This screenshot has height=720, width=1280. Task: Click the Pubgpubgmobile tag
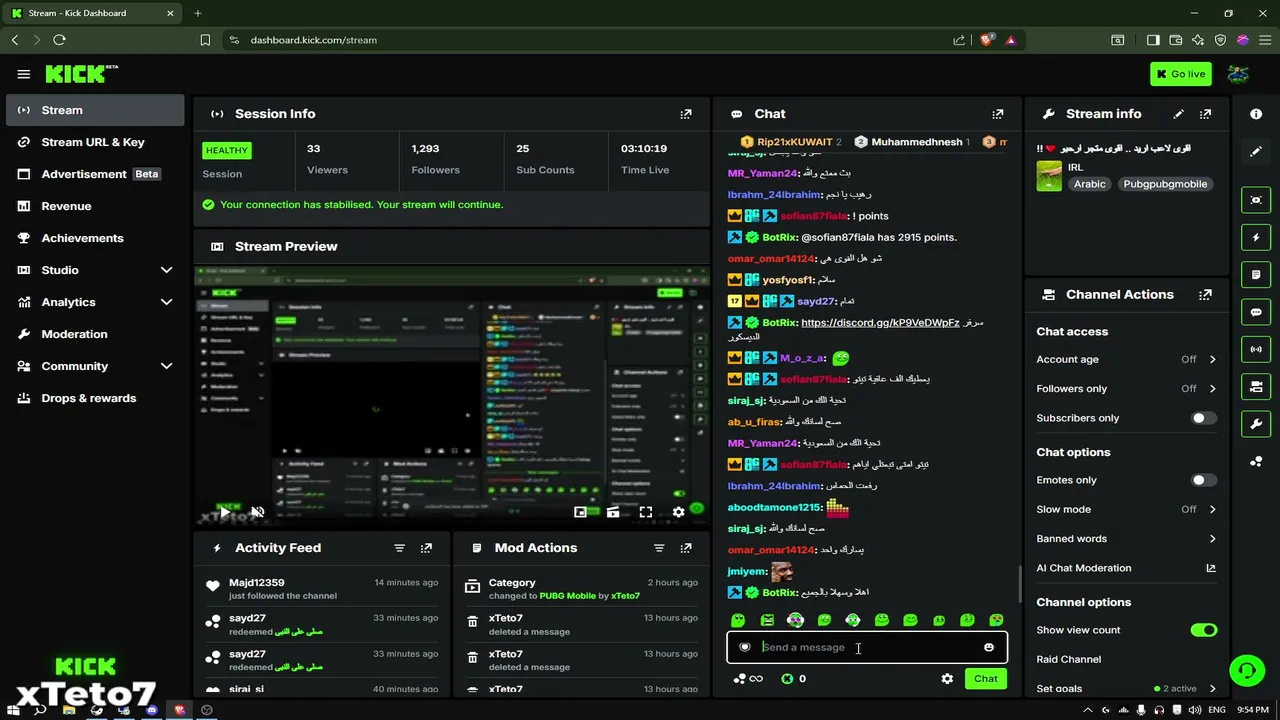1165,184
